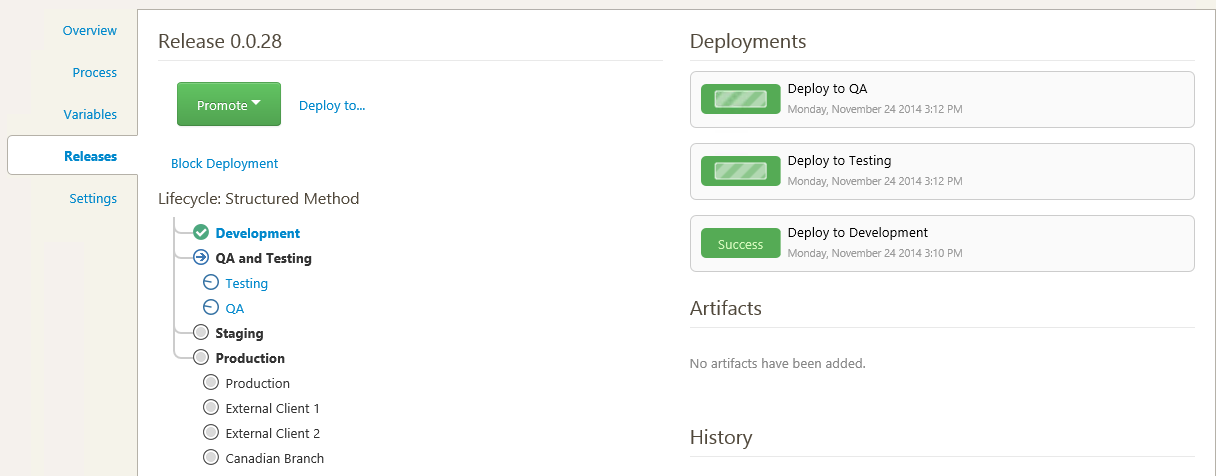Select the Development lifecycle phase link
Image resolution: width=1216 pixels, height=476 pixels.
pyautogui.click(x=257, y=233)
